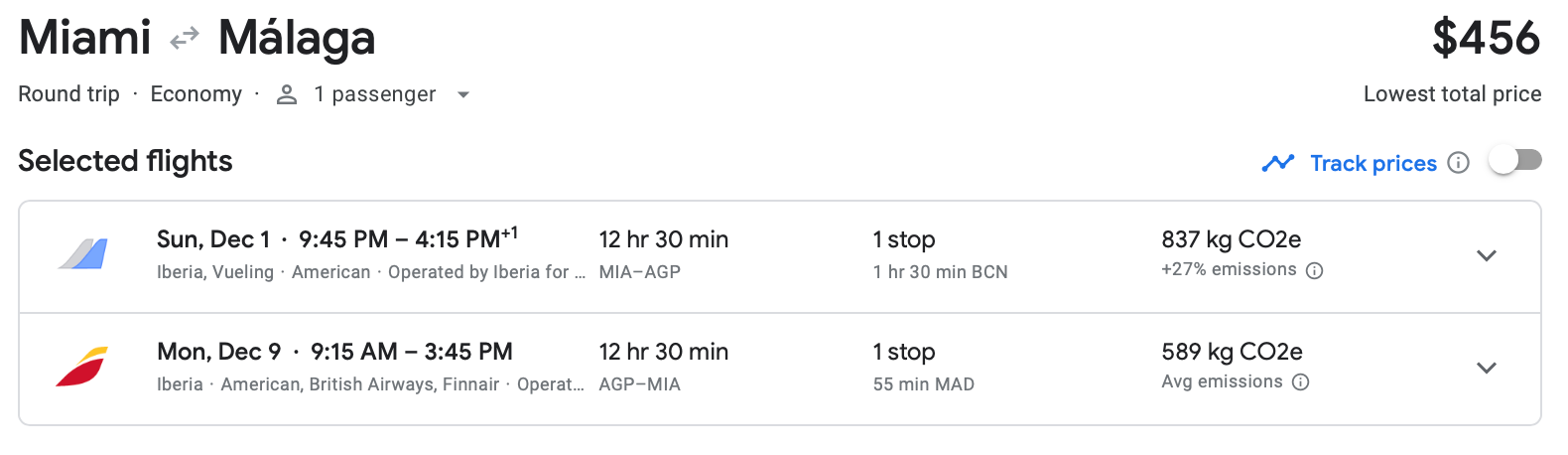This screenshot has width=1568, height=455.
Task: Click the 1 passenger label
Action: [374, 94]
